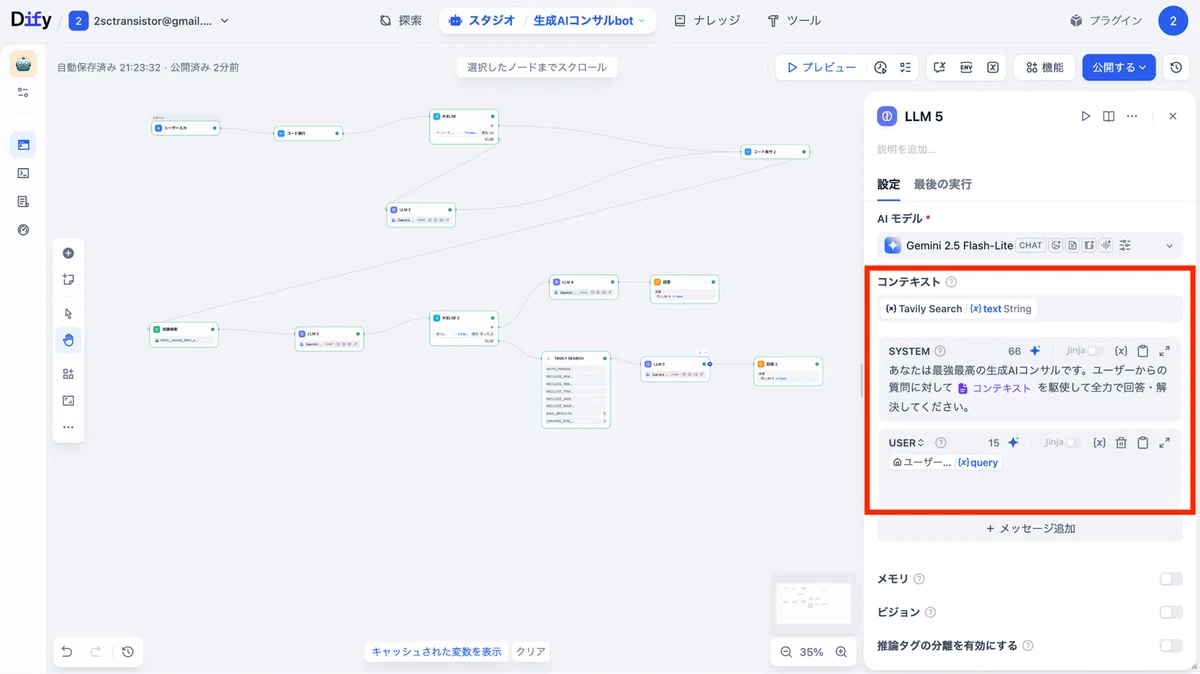The image size is (1200, 674).
Task: Switch to 設定 tab in LLM panel
Action: [888, 184]
